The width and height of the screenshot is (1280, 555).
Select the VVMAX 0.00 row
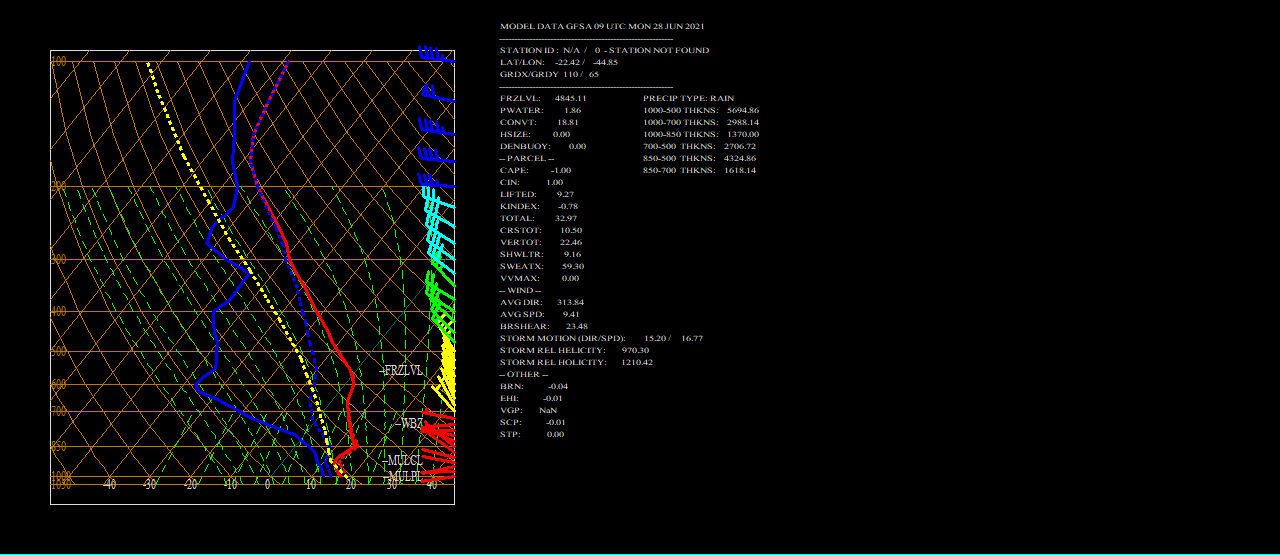click(539, 278)
